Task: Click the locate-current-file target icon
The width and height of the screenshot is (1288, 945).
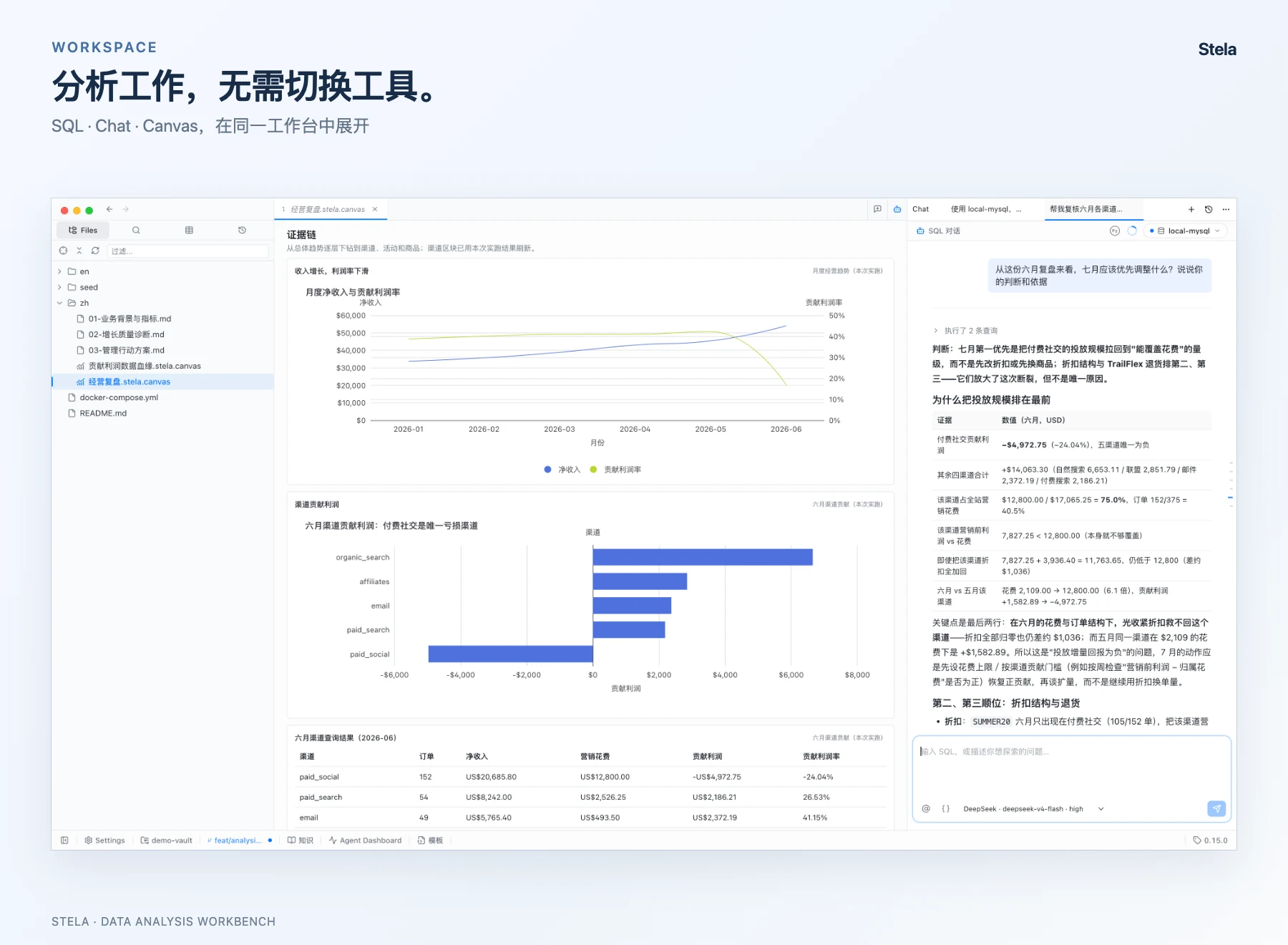Action: [x=63, y=251]
